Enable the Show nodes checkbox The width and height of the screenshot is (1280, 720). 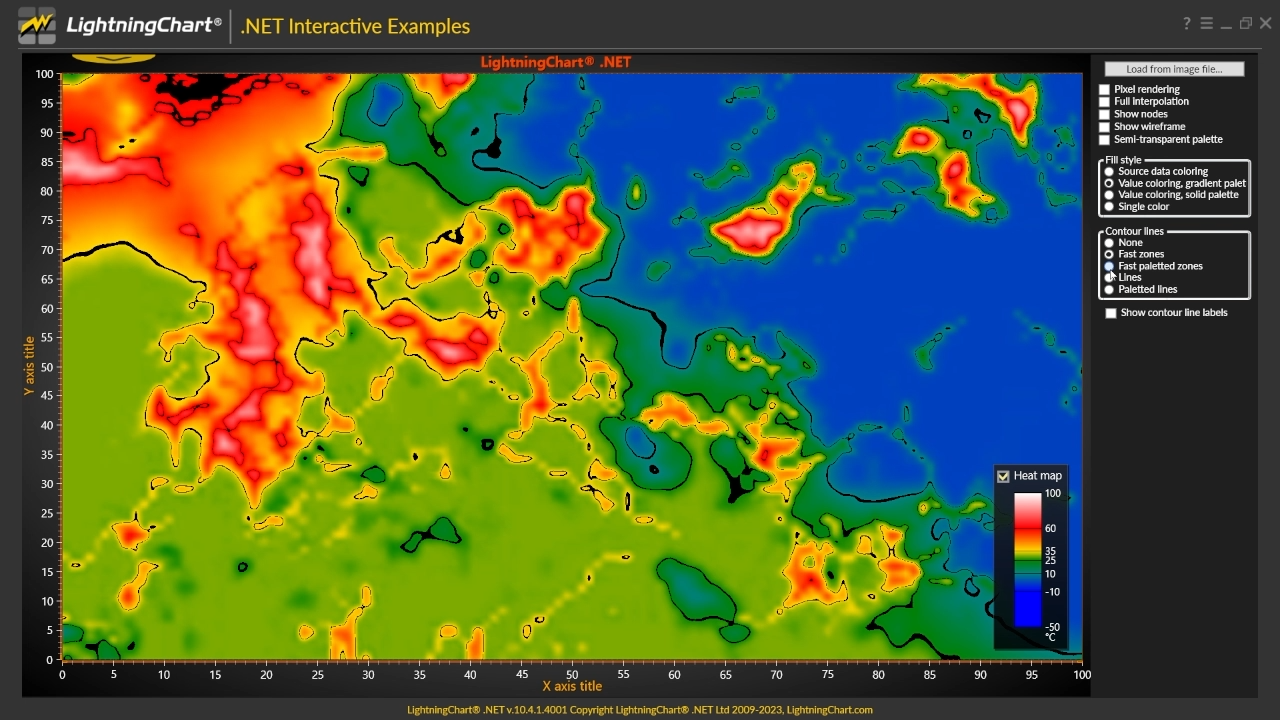tap(1105, 115)
